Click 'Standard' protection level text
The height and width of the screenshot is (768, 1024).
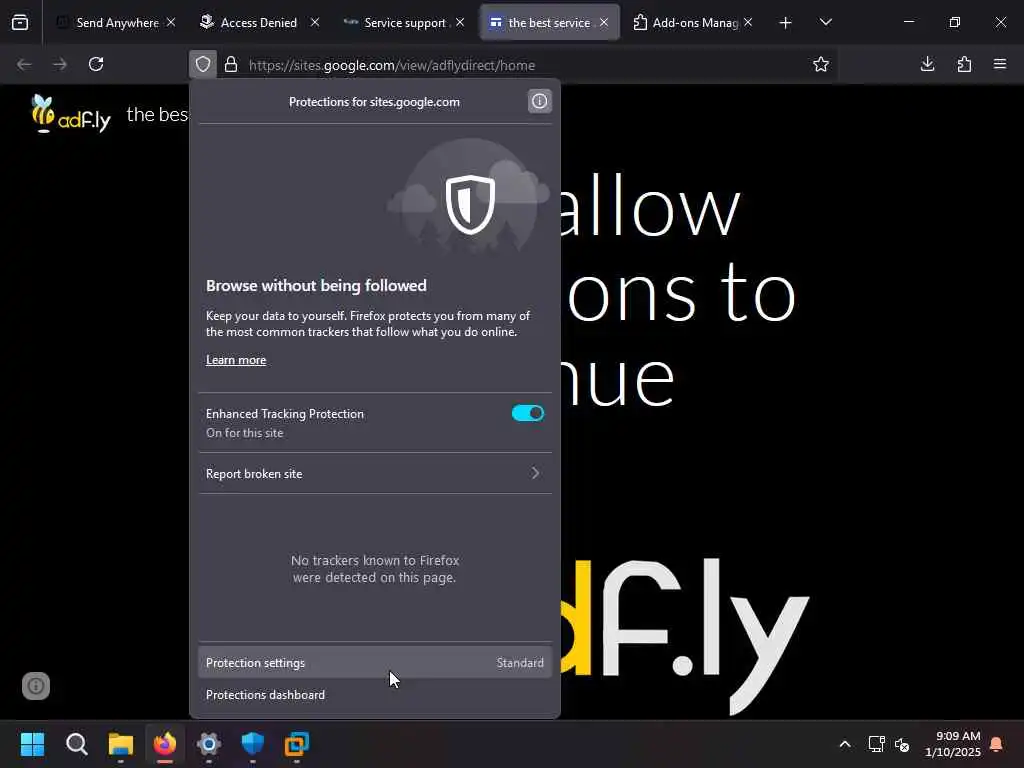pos(520,663)
